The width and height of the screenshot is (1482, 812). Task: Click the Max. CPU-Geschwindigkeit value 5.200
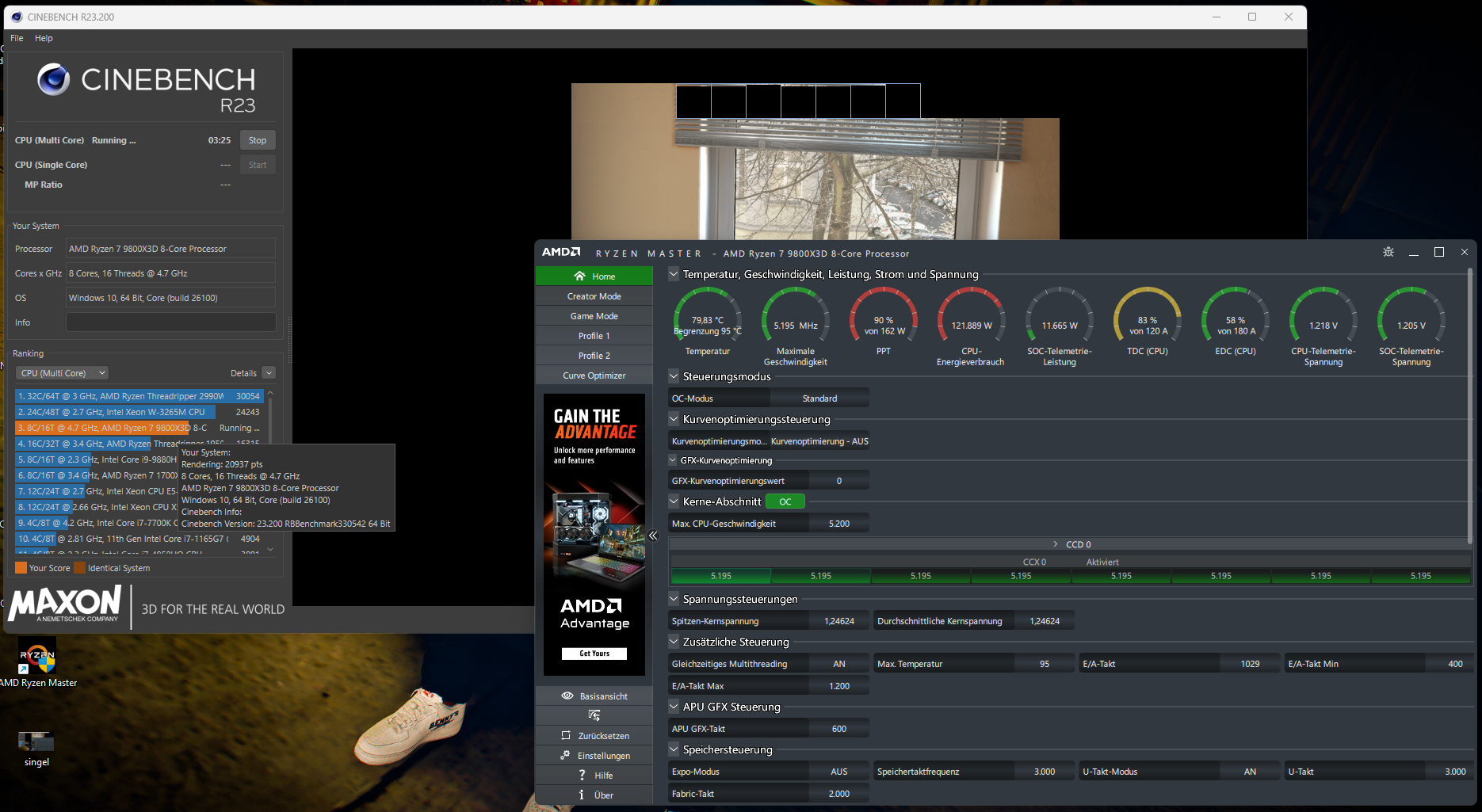click(839, 524)
